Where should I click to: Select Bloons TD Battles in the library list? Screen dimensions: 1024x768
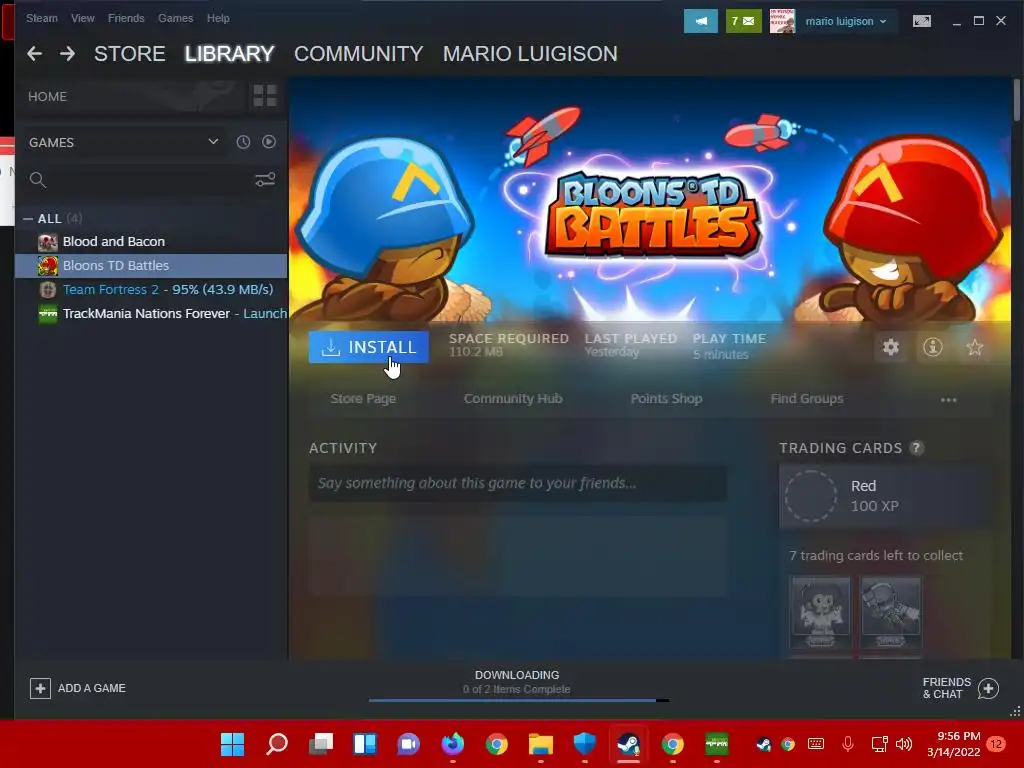pyautogui.click(x=151, y=265)
